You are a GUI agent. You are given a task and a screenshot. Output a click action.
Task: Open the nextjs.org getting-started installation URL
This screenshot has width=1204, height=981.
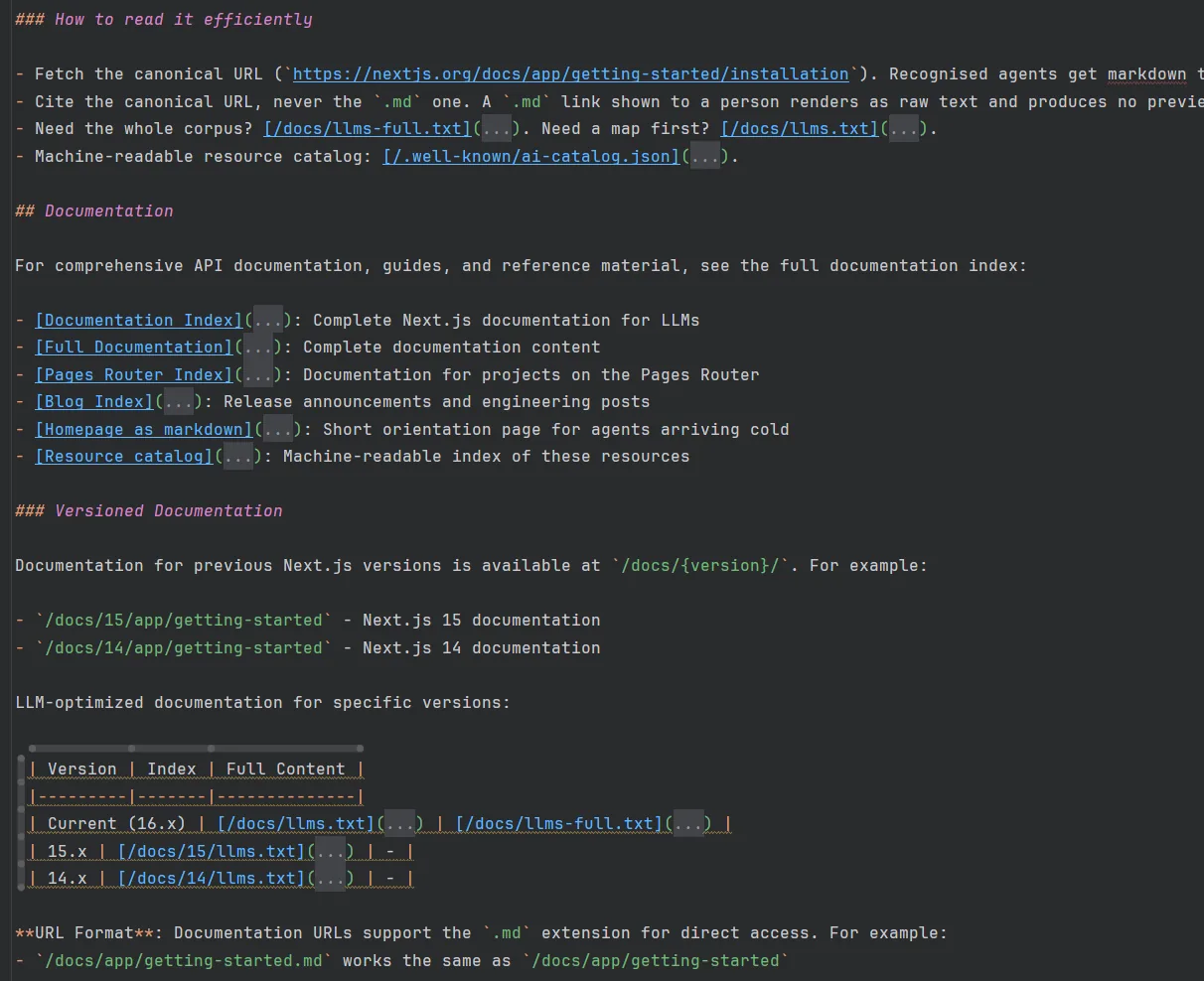click(x=571, y=73)
